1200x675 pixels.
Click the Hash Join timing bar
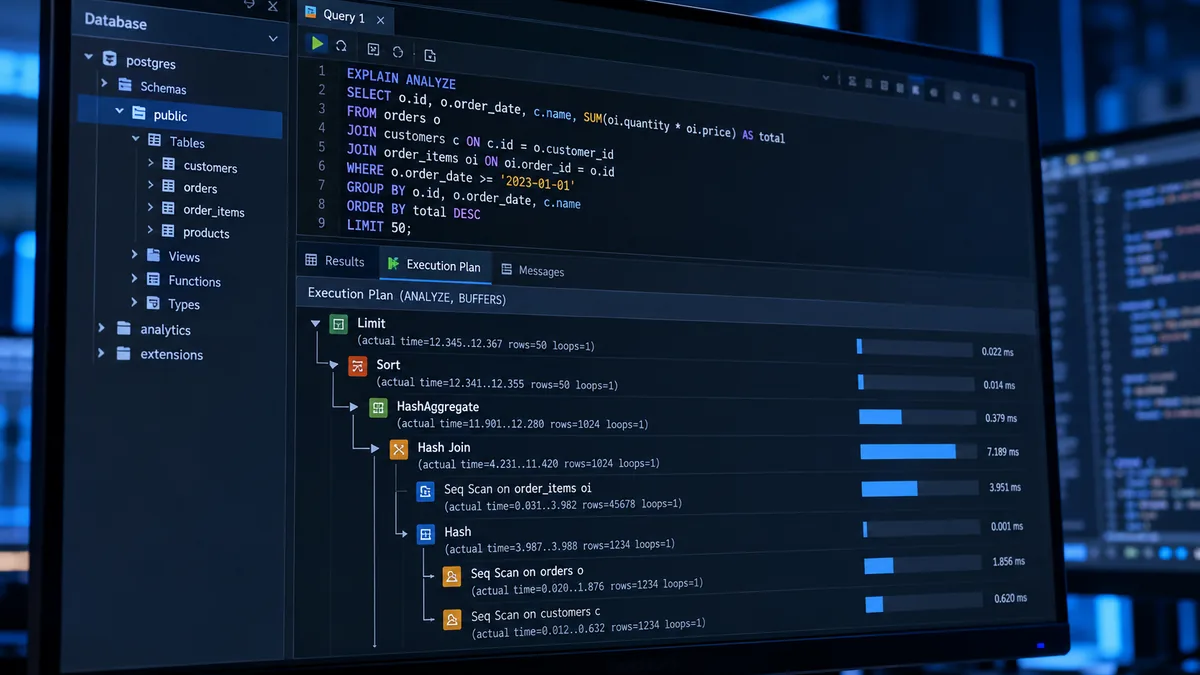point(918,452)
